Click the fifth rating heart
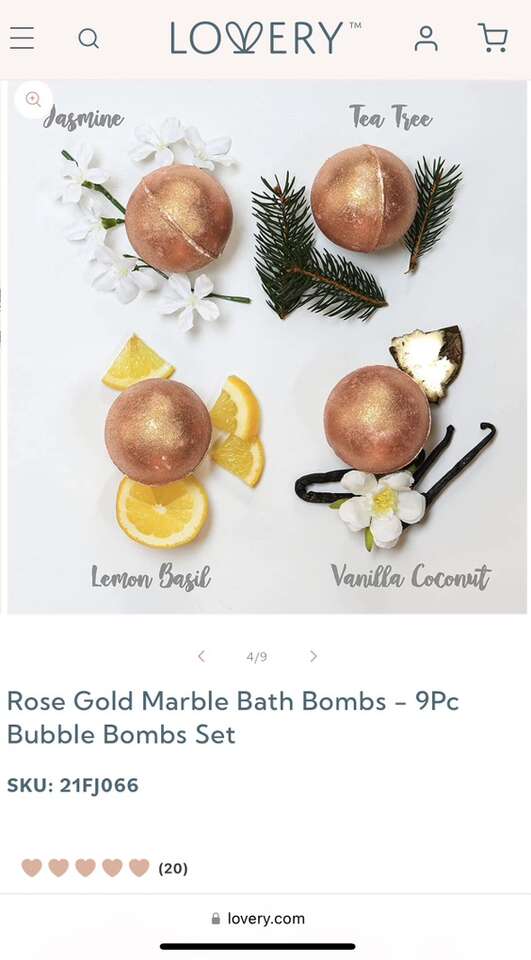Screen dimensions: 531x960 [x=140, y=868]
